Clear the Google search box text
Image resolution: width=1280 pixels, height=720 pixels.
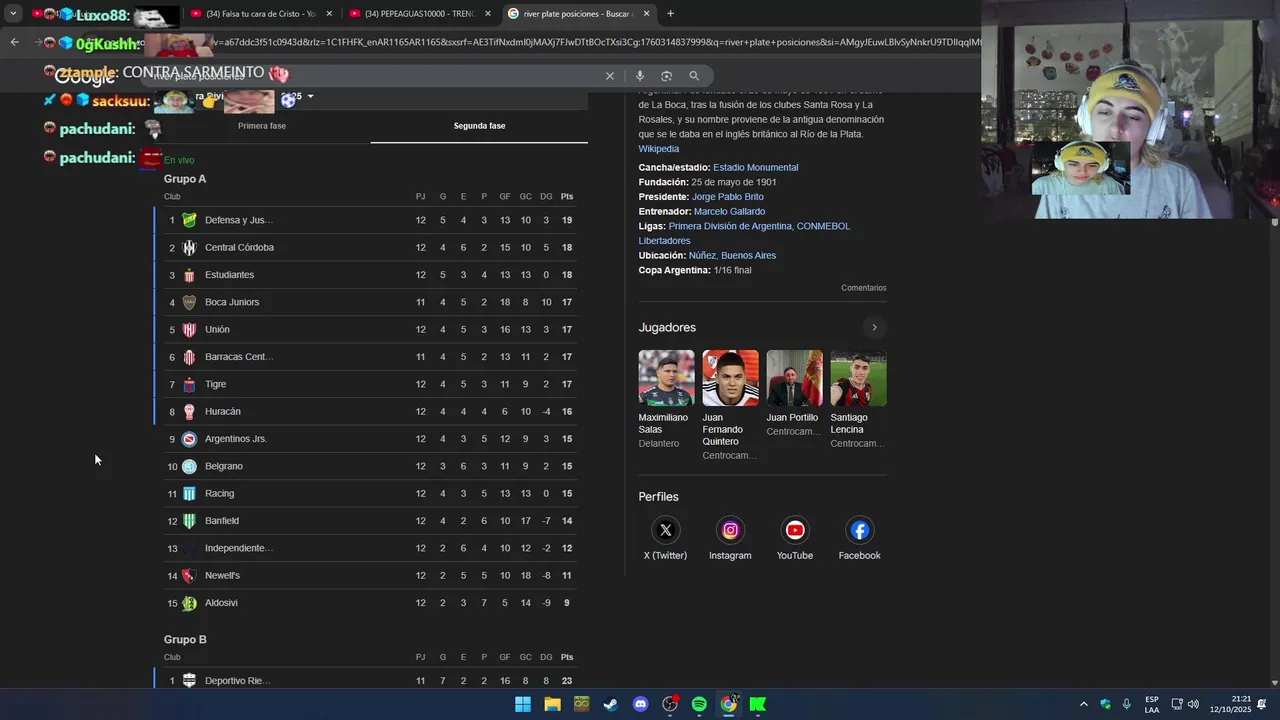click(609, 76)
